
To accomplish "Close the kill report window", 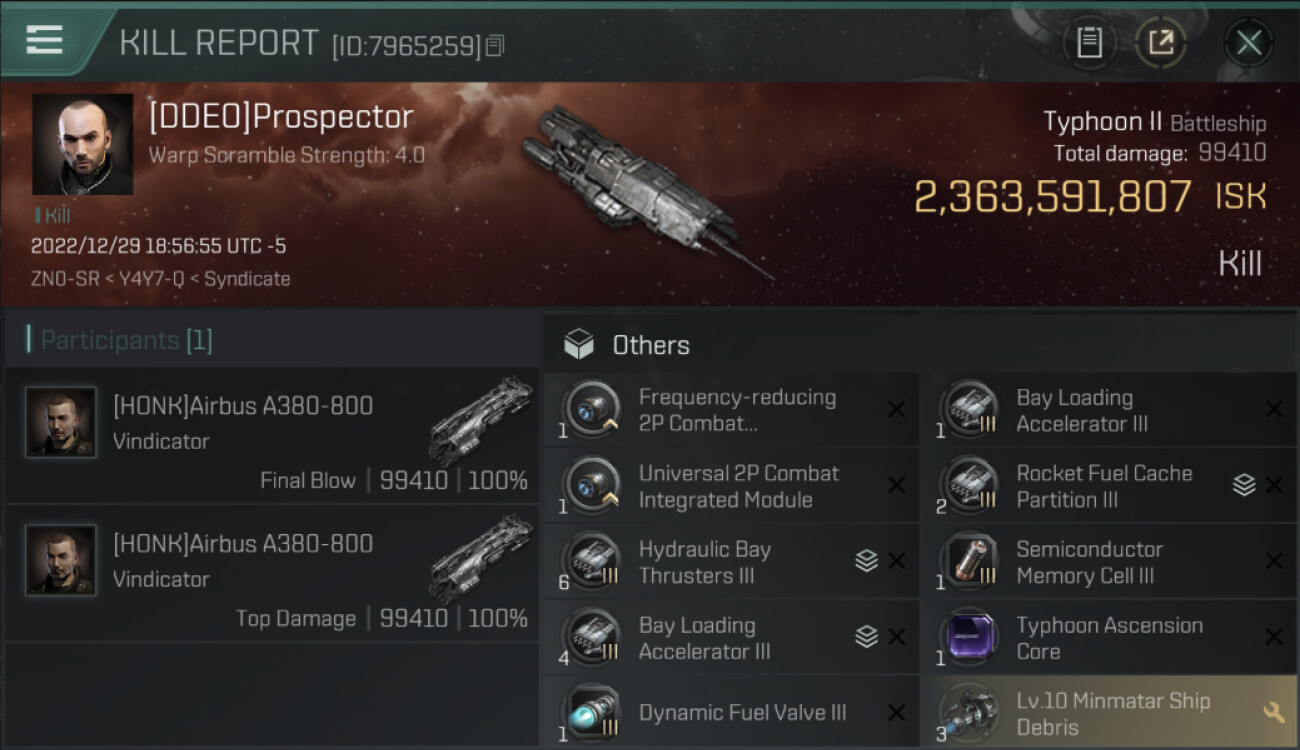I will [1248, 43].
